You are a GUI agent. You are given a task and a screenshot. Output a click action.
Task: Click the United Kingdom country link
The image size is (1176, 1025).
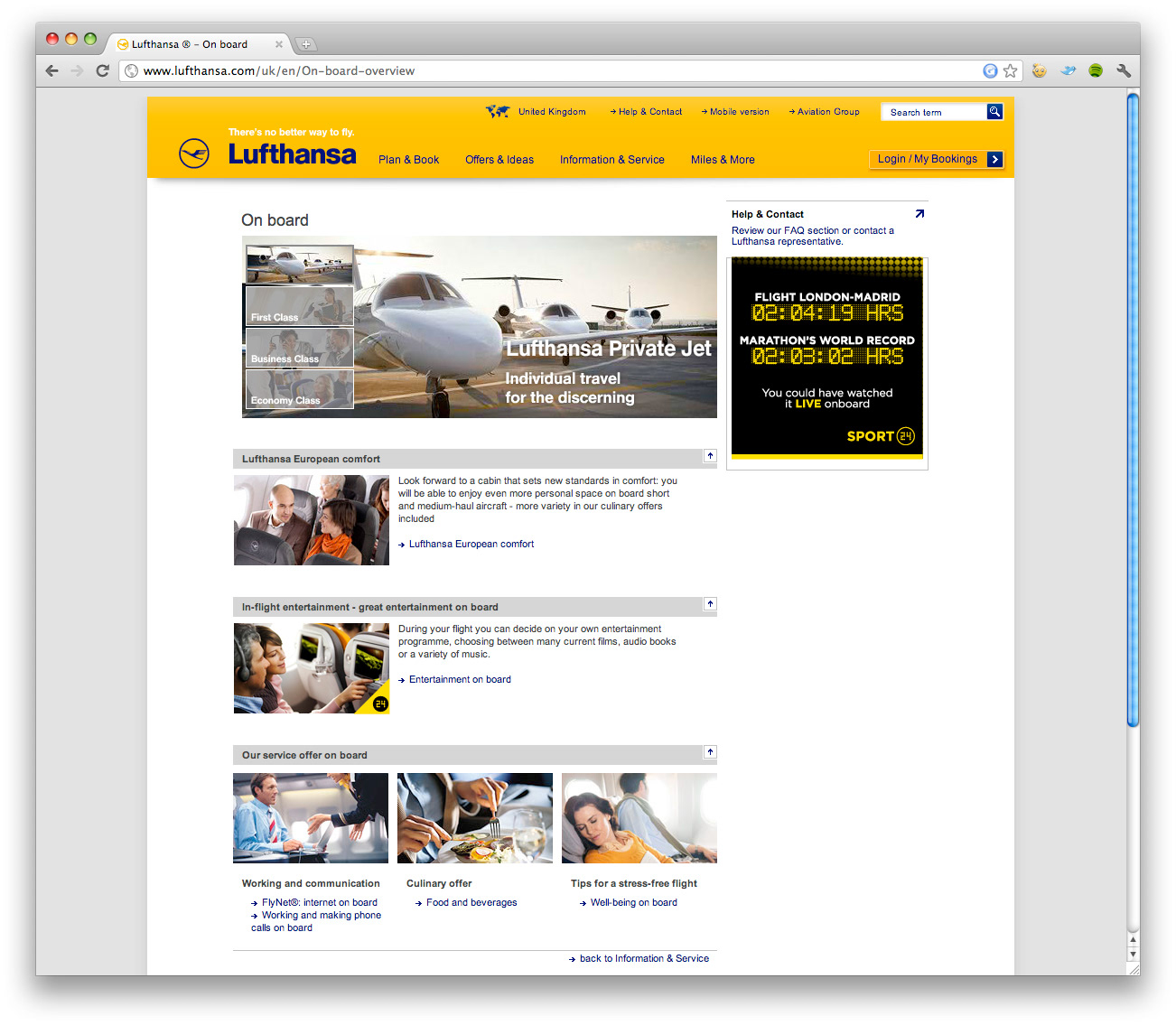pos(552,112)
